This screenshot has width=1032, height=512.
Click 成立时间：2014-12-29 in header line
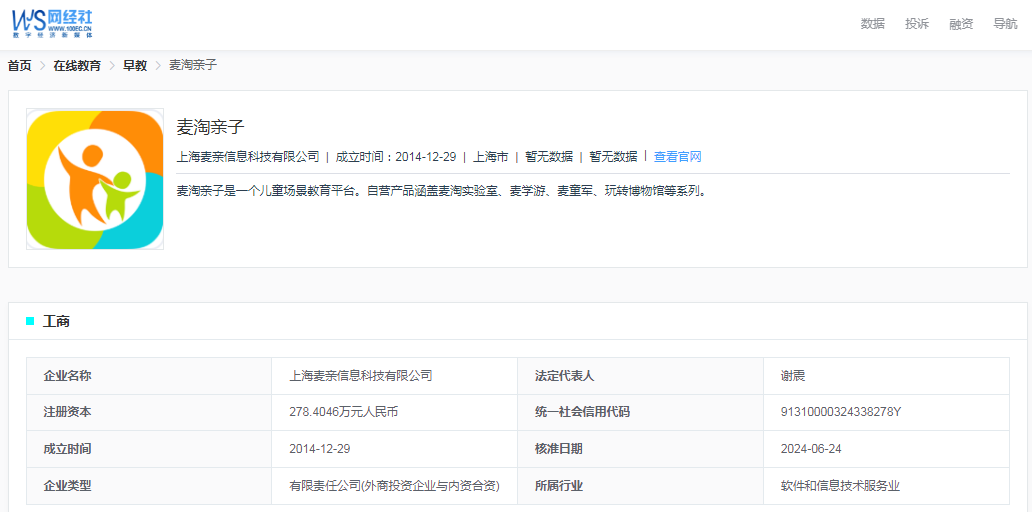click(396, 157)
